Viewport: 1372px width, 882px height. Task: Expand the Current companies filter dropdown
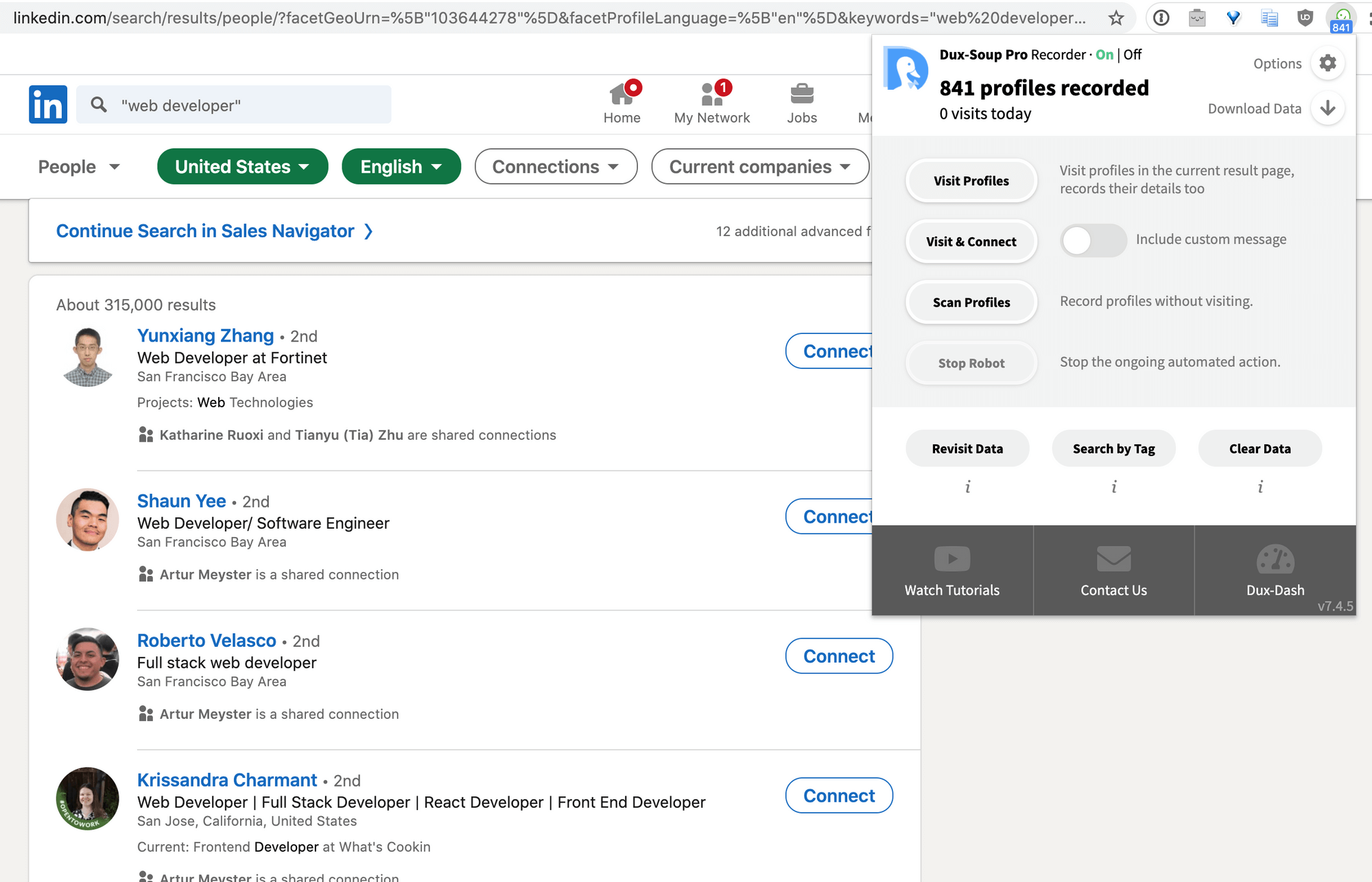pos(761,166)
